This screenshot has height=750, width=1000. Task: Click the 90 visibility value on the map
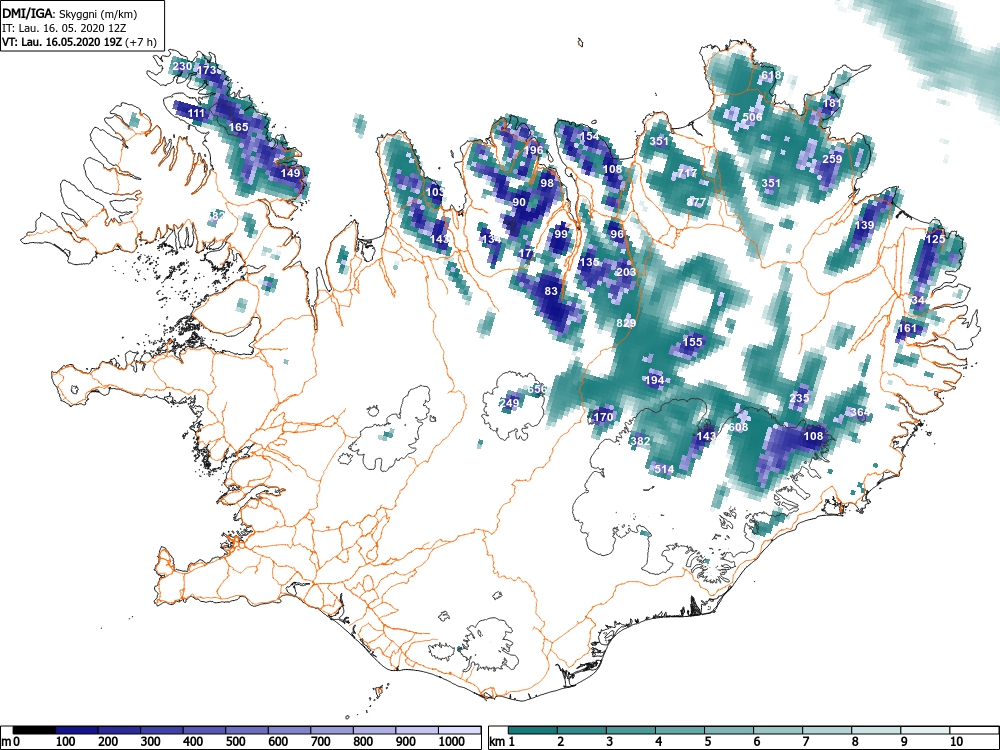coord(519,202)
